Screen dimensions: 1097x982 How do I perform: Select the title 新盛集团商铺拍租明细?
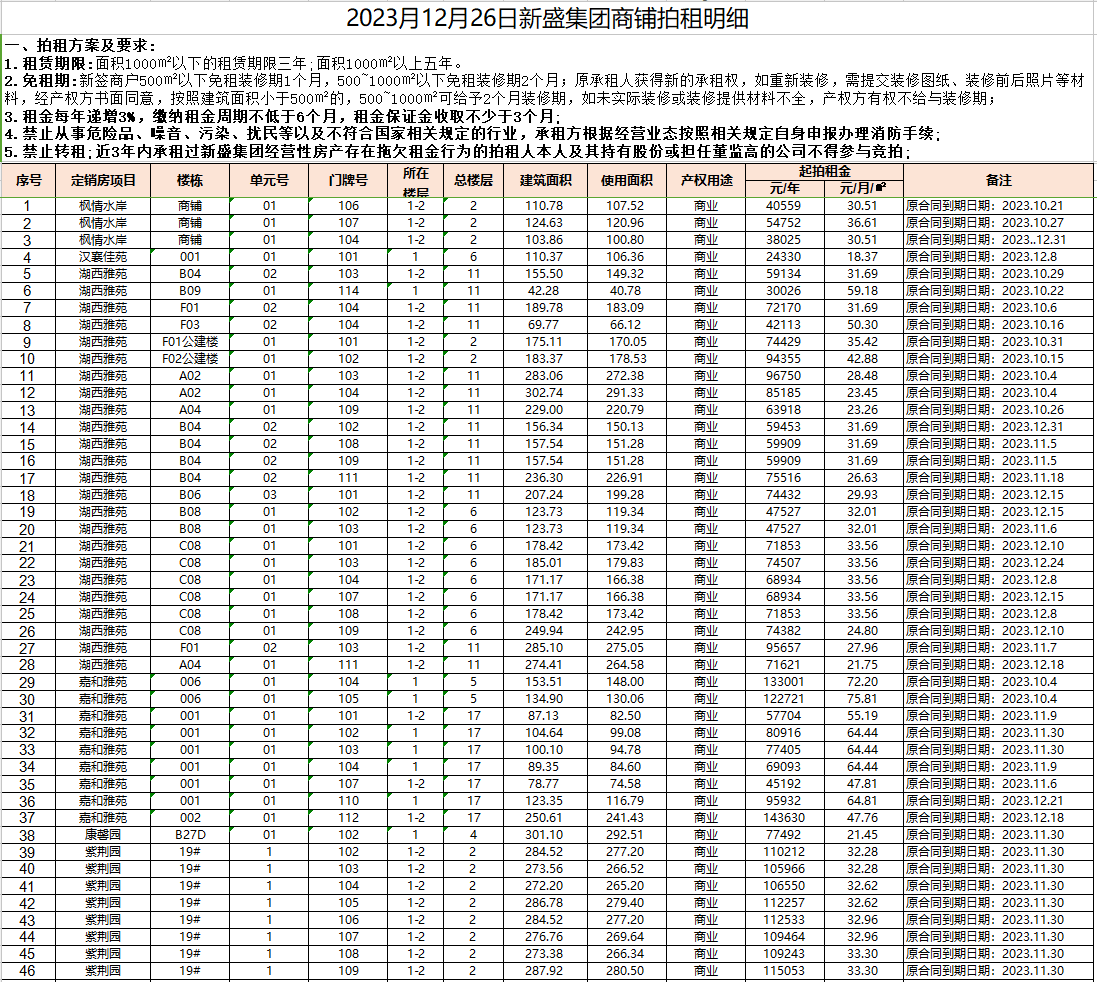[548, 19]
